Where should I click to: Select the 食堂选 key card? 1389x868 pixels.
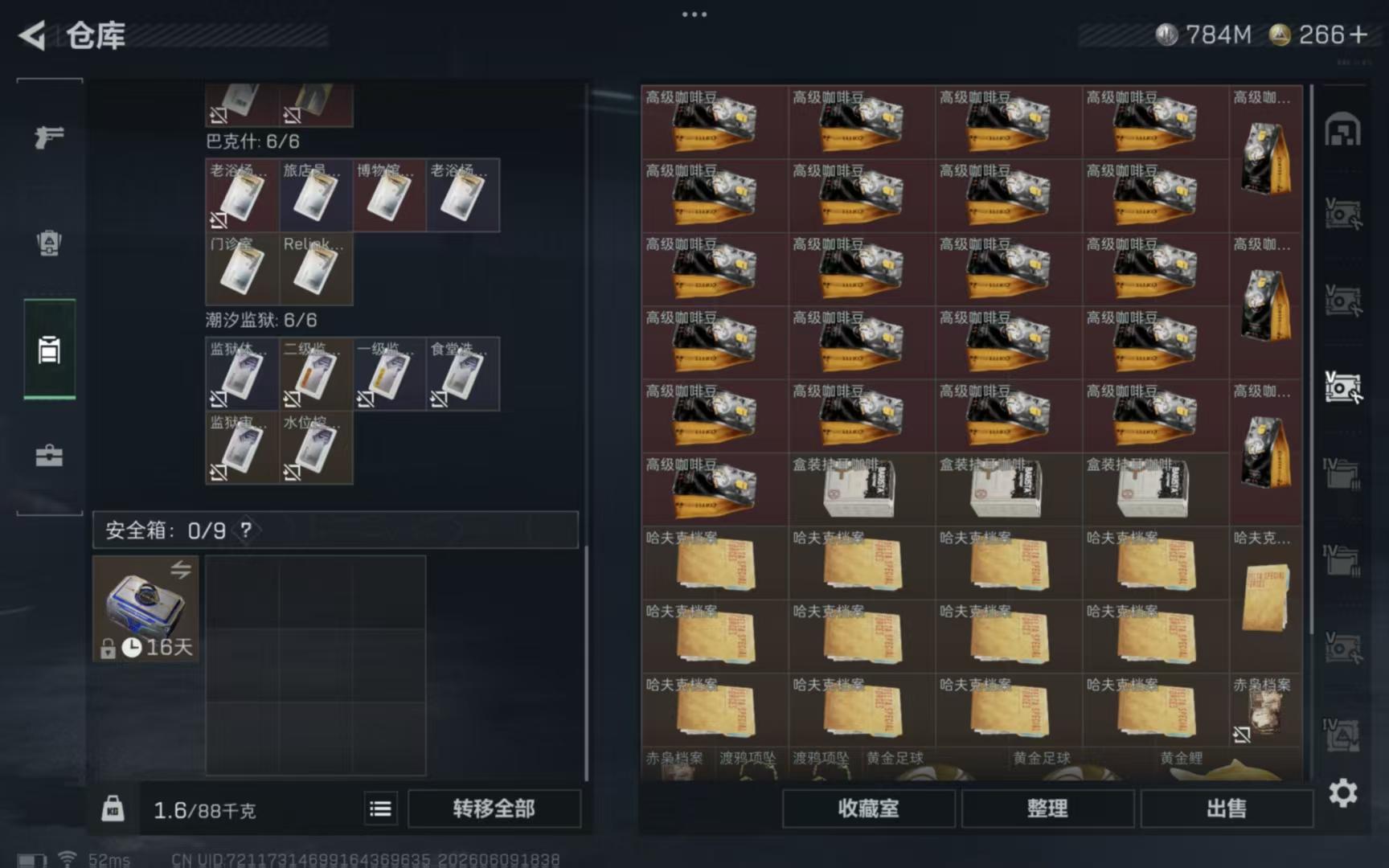(x=463, y=374)
